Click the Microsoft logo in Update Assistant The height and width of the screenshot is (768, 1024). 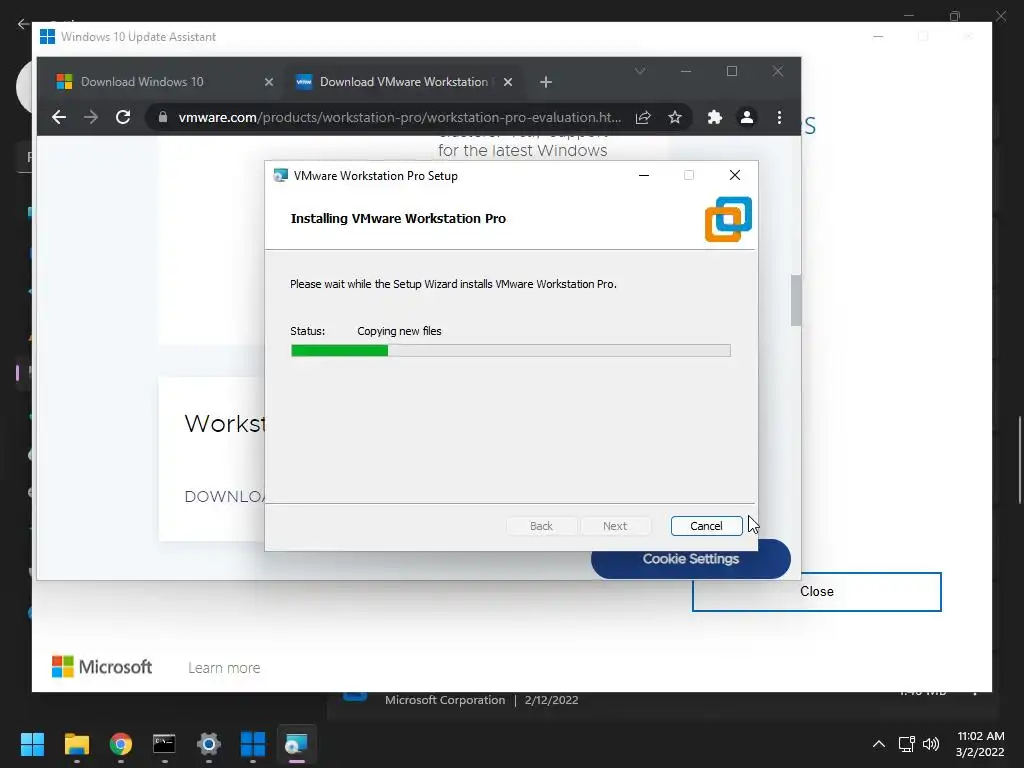102,667
